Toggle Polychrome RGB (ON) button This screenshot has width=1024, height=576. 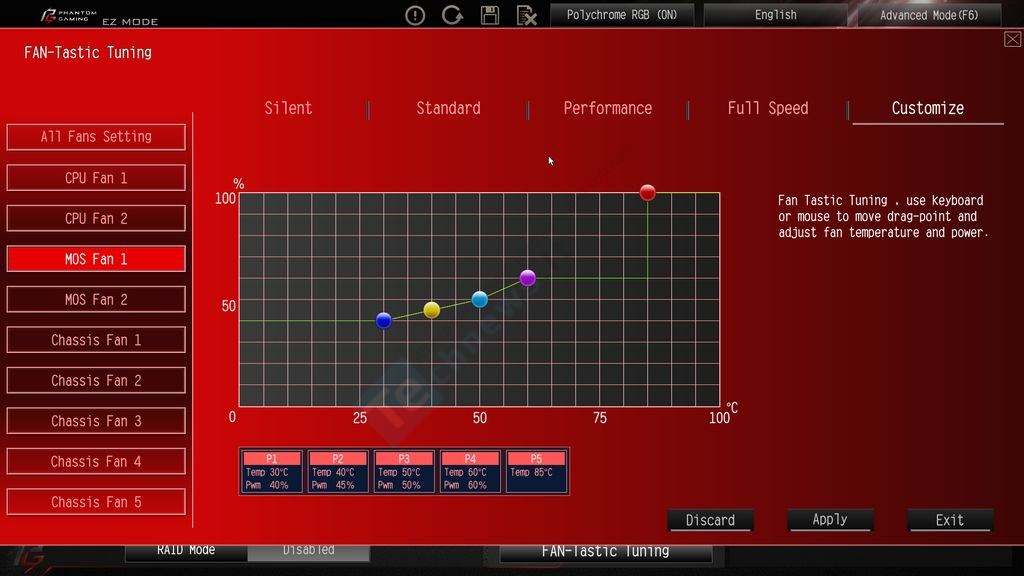point(622,14)
